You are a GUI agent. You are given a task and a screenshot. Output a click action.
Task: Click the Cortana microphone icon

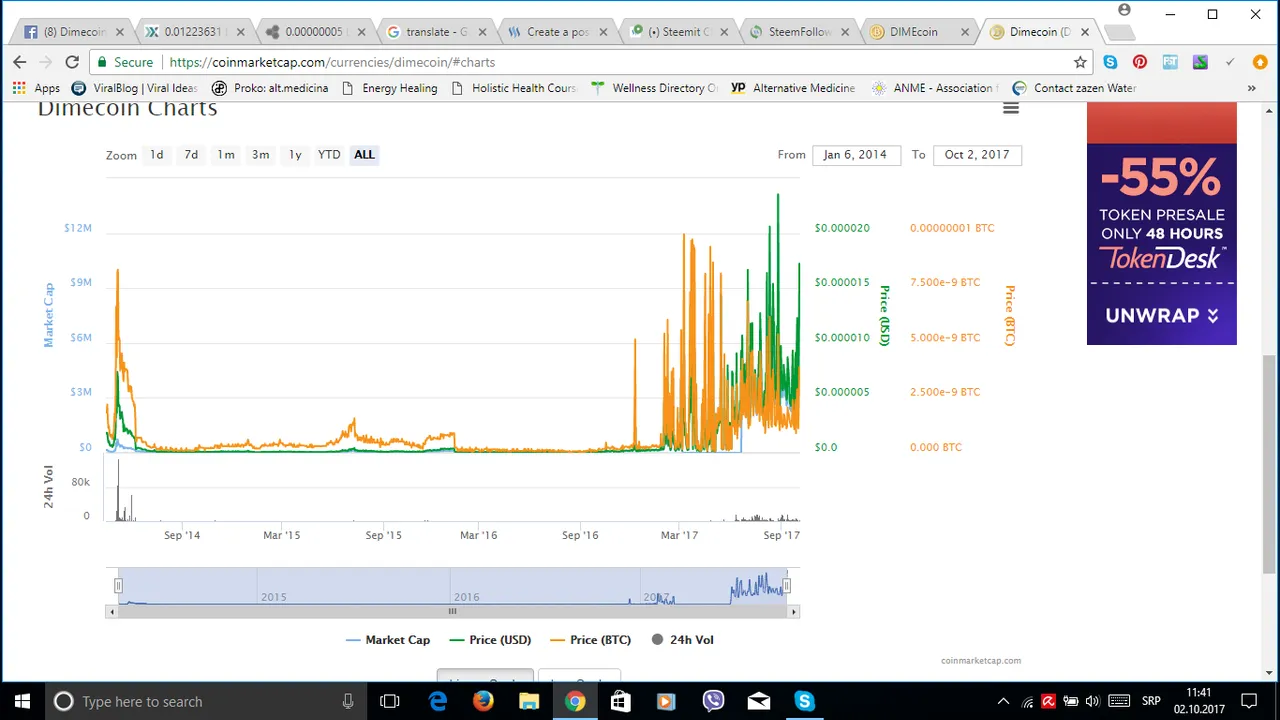click(348, 701)
